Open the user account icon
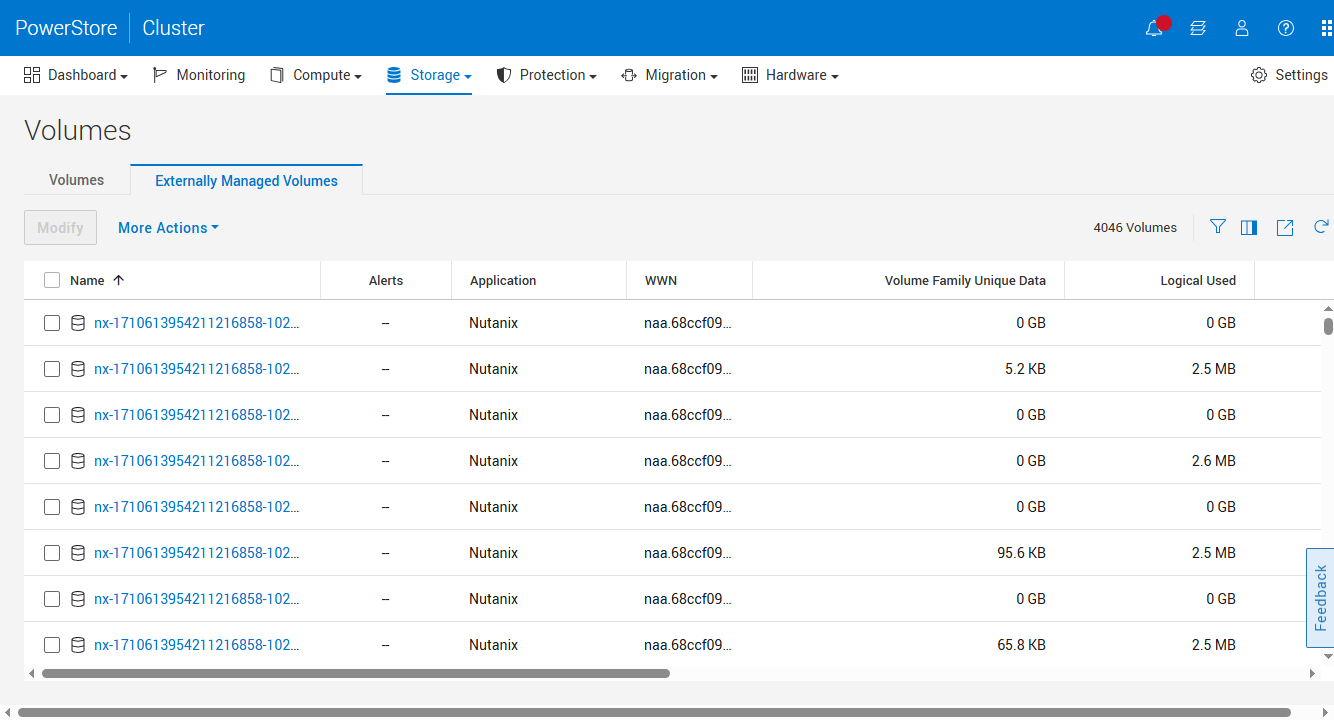The image size is (1334, 720). tap(1242, 28)
